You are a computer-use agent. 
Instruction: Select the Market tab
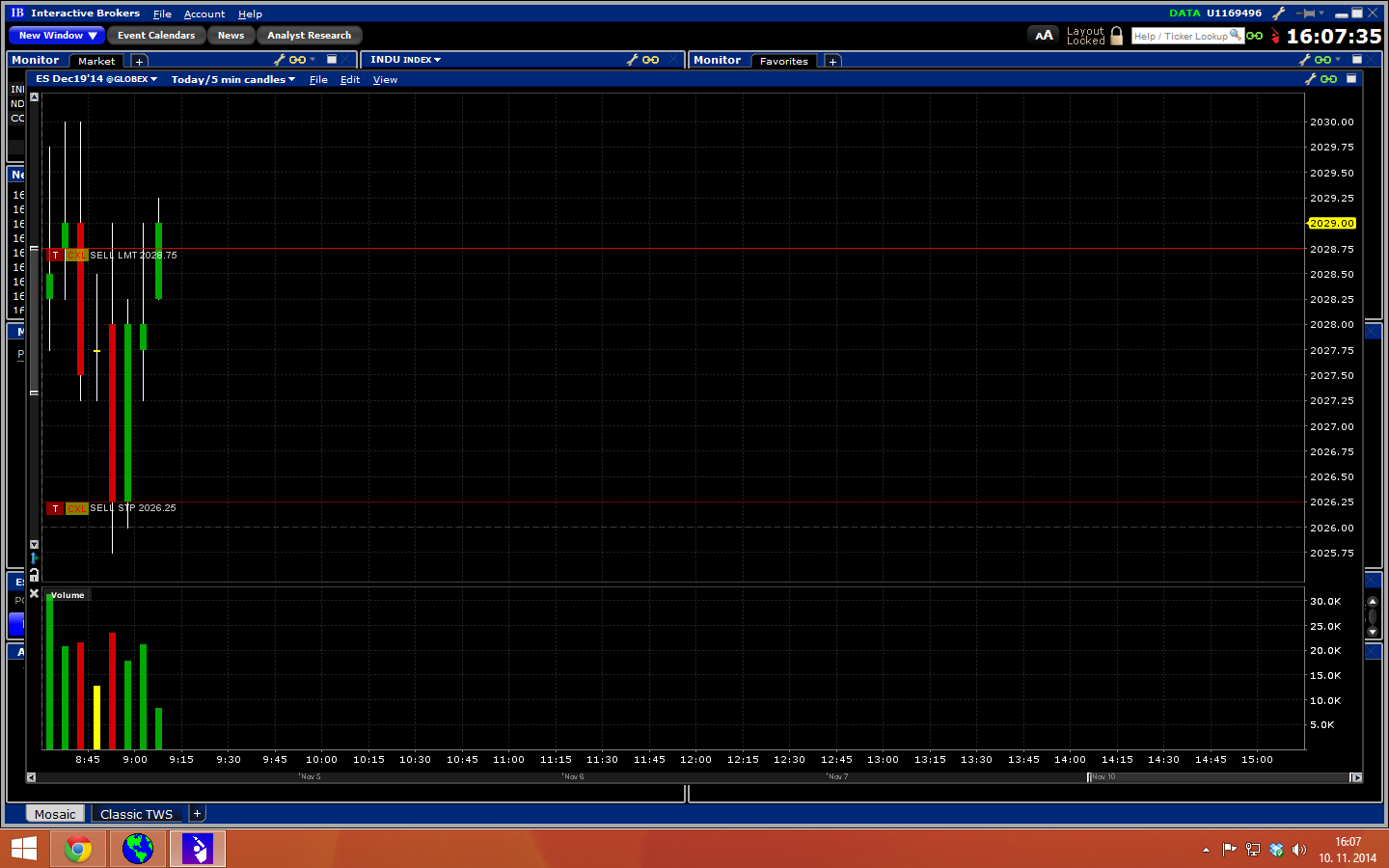click(96, 61)
